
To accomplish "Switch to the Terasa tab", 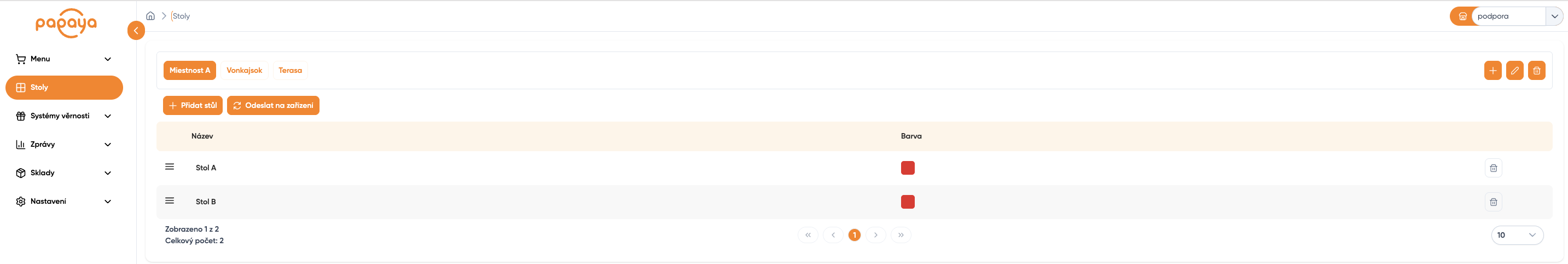I will pos(290,71).
